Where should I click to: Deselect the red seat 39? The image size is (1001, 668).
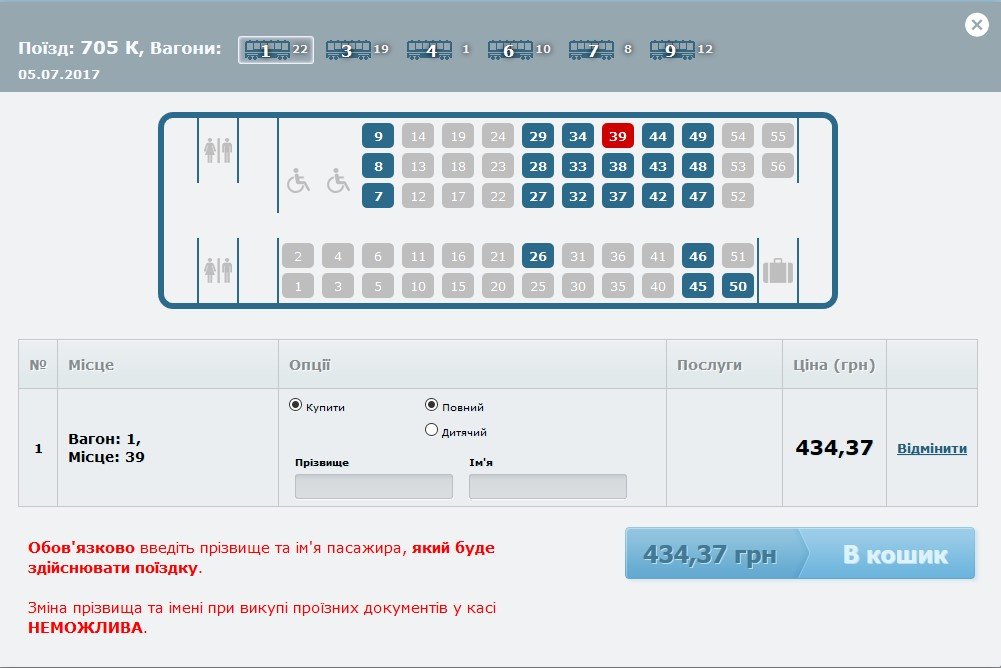(x=618, y=137)
